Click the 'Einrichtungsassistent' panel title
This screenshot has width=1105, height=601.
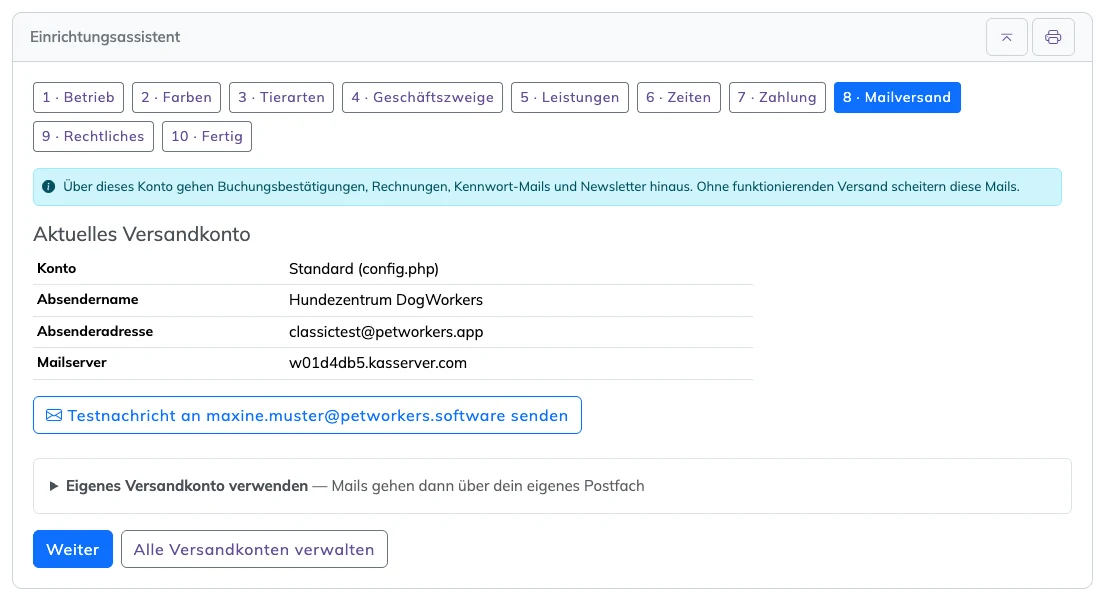[x=105, y=37]
